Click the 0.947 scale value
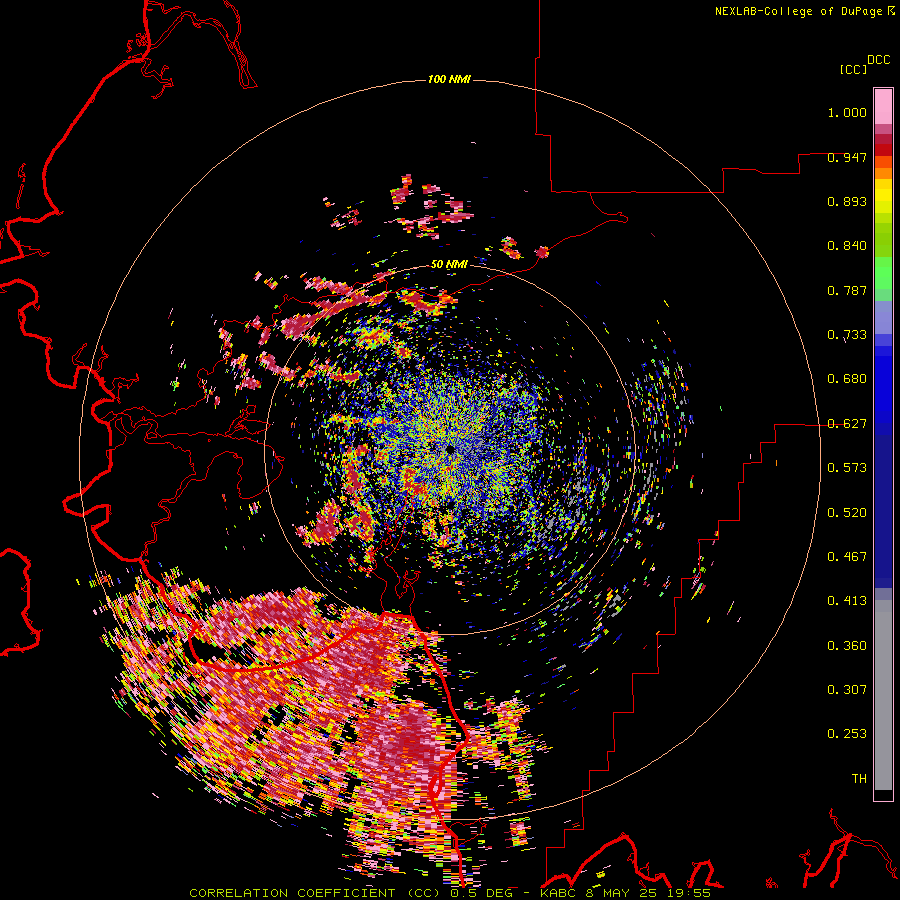Image resolution: width=900 pixels, height=900 pixels. point(847,157)
